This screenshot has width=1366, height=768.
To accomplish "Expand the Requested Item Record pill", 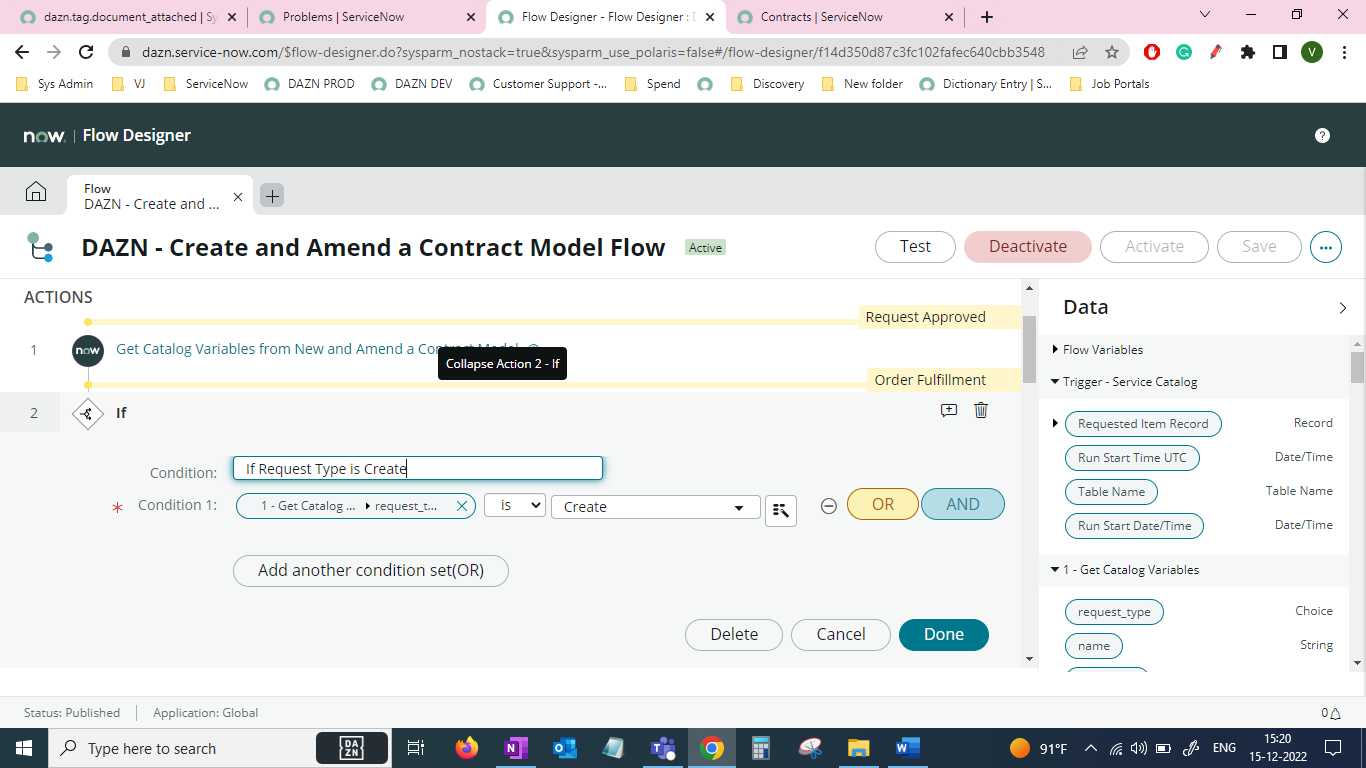I will [x=1055, y=424].
